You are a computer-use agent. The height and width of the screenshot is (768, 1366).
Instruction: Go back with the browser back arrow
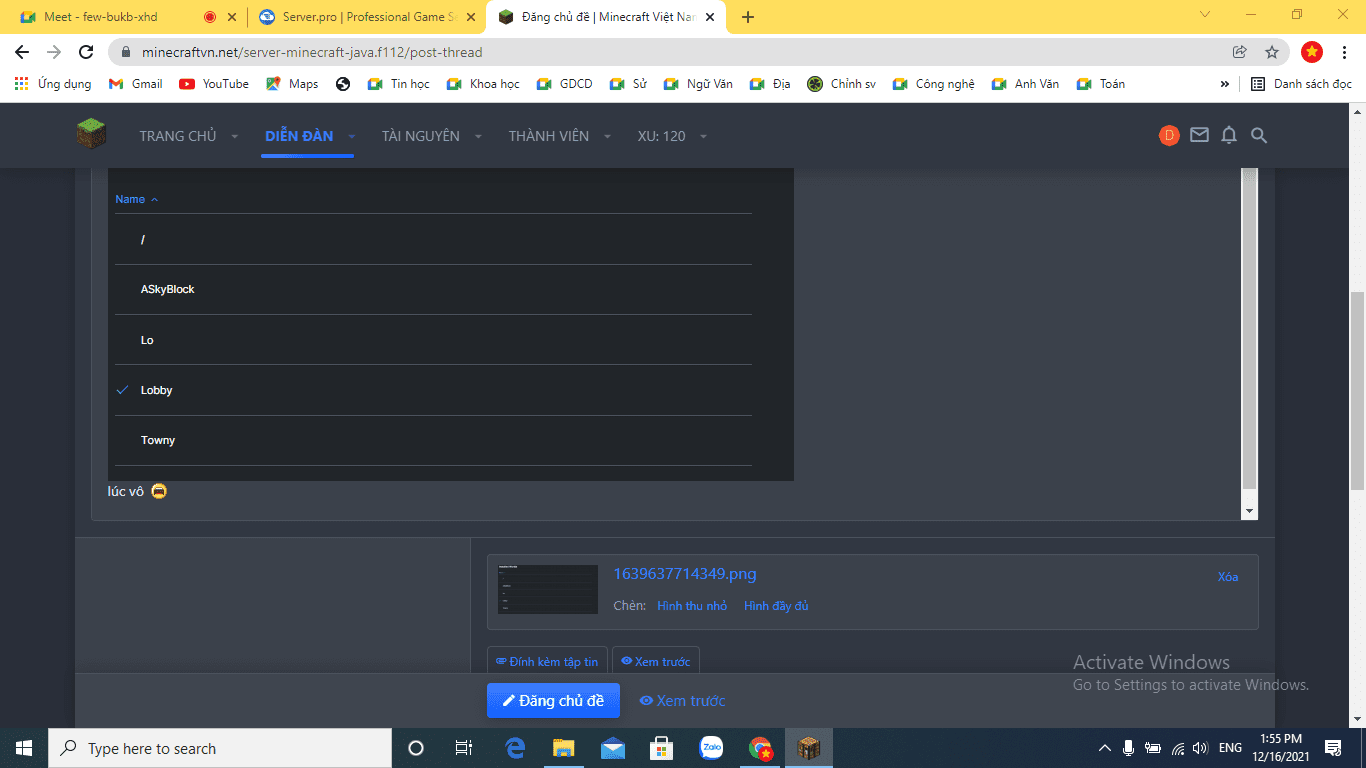22,52
